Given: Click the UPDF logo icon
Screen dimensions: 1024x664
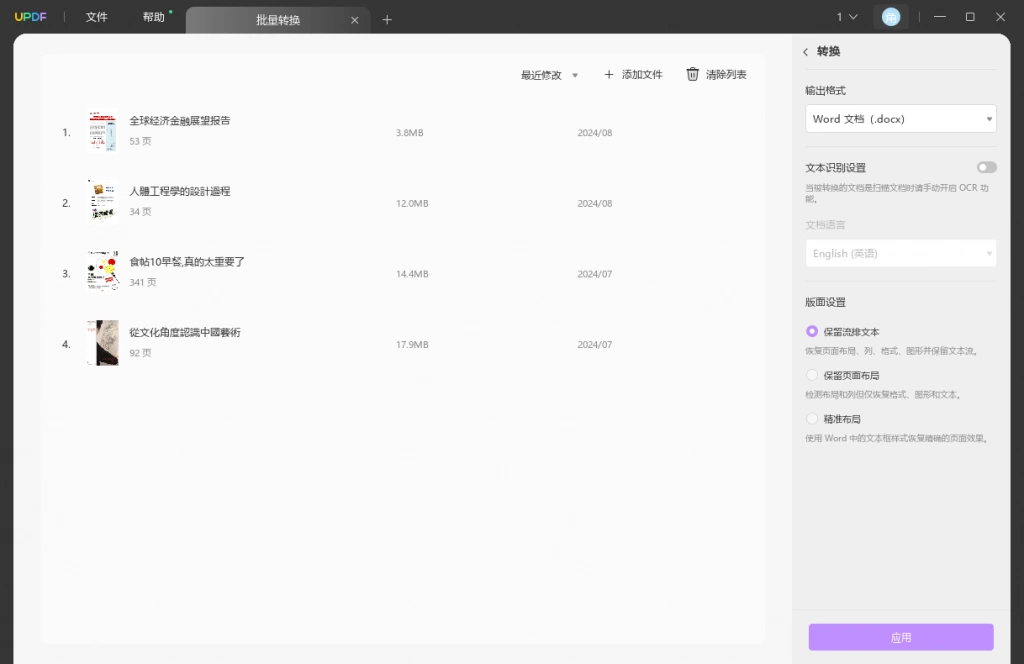Looking at the screenshot, I should [31, 17].
